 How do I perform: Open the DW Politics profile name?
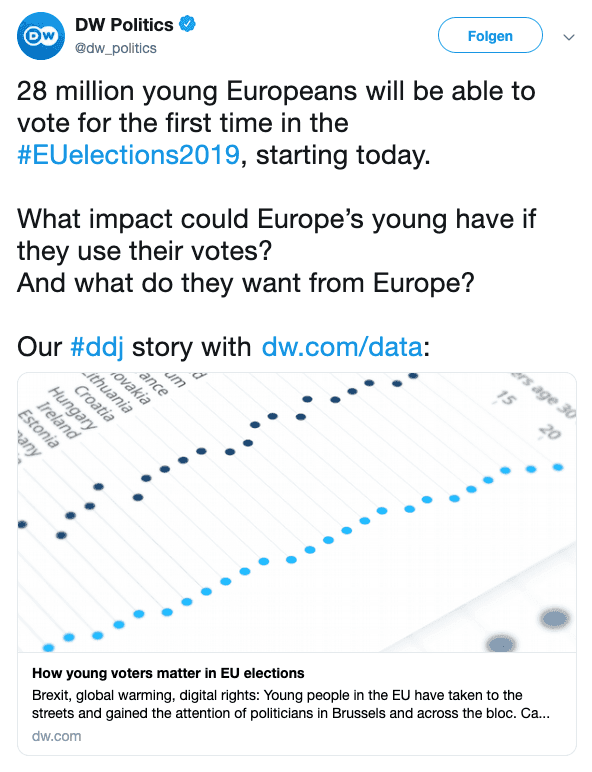pos(124,24)
